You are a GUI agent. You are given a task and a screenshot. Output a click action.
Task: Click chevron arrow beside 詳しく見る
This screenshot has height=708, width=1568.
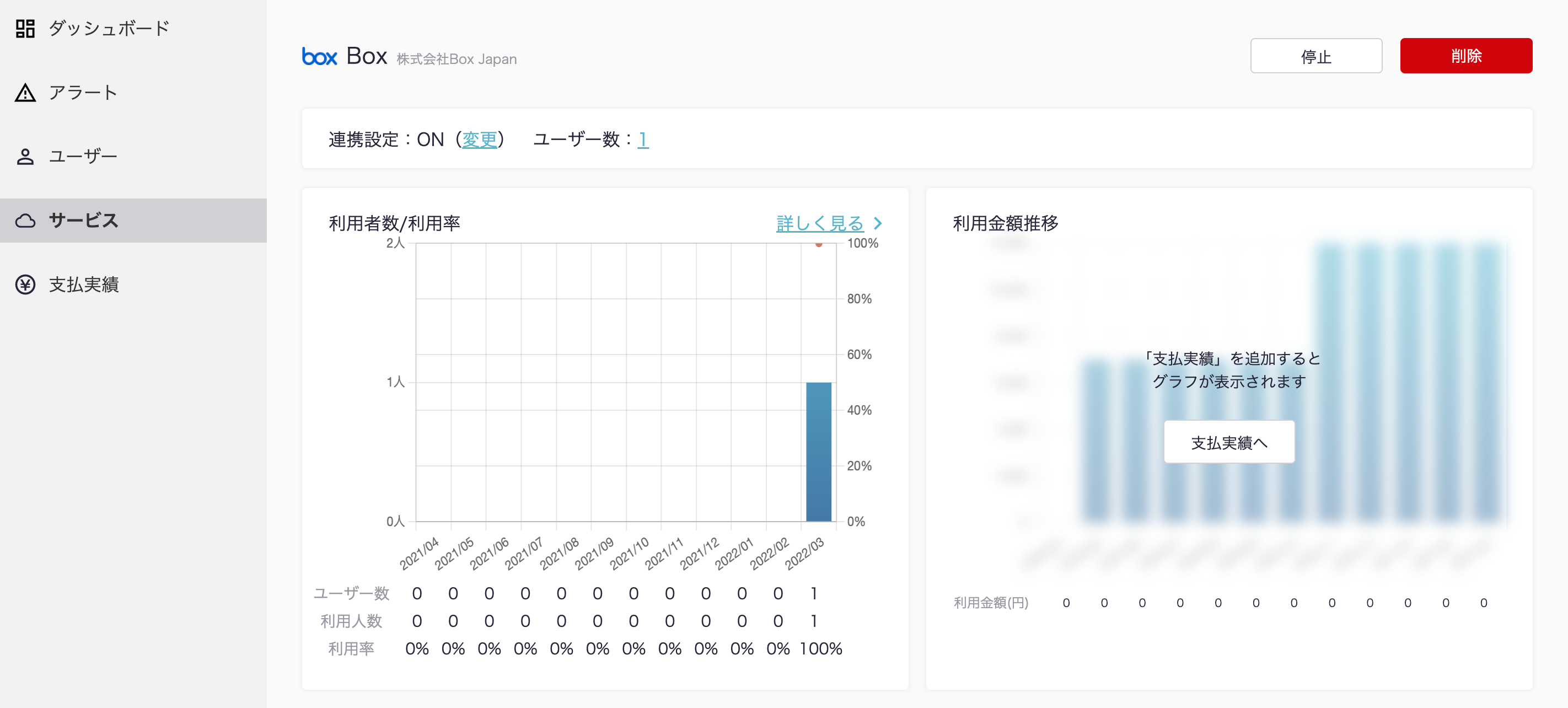pos(878,223)
